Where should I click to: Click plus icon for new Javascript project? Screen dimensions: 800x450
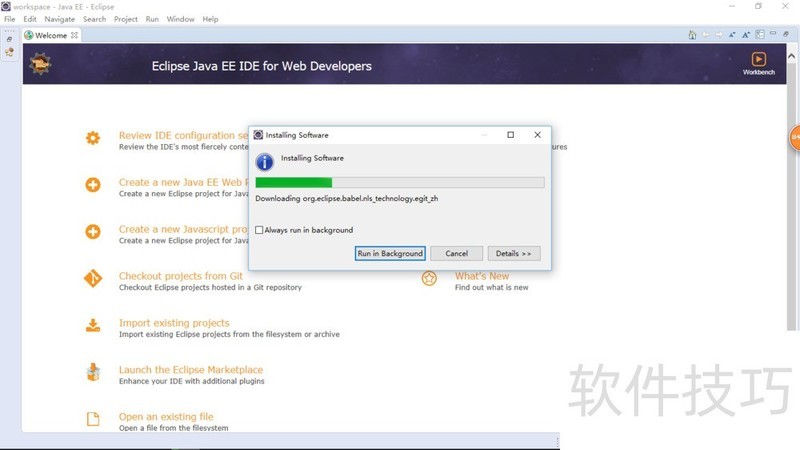point(93,232)
